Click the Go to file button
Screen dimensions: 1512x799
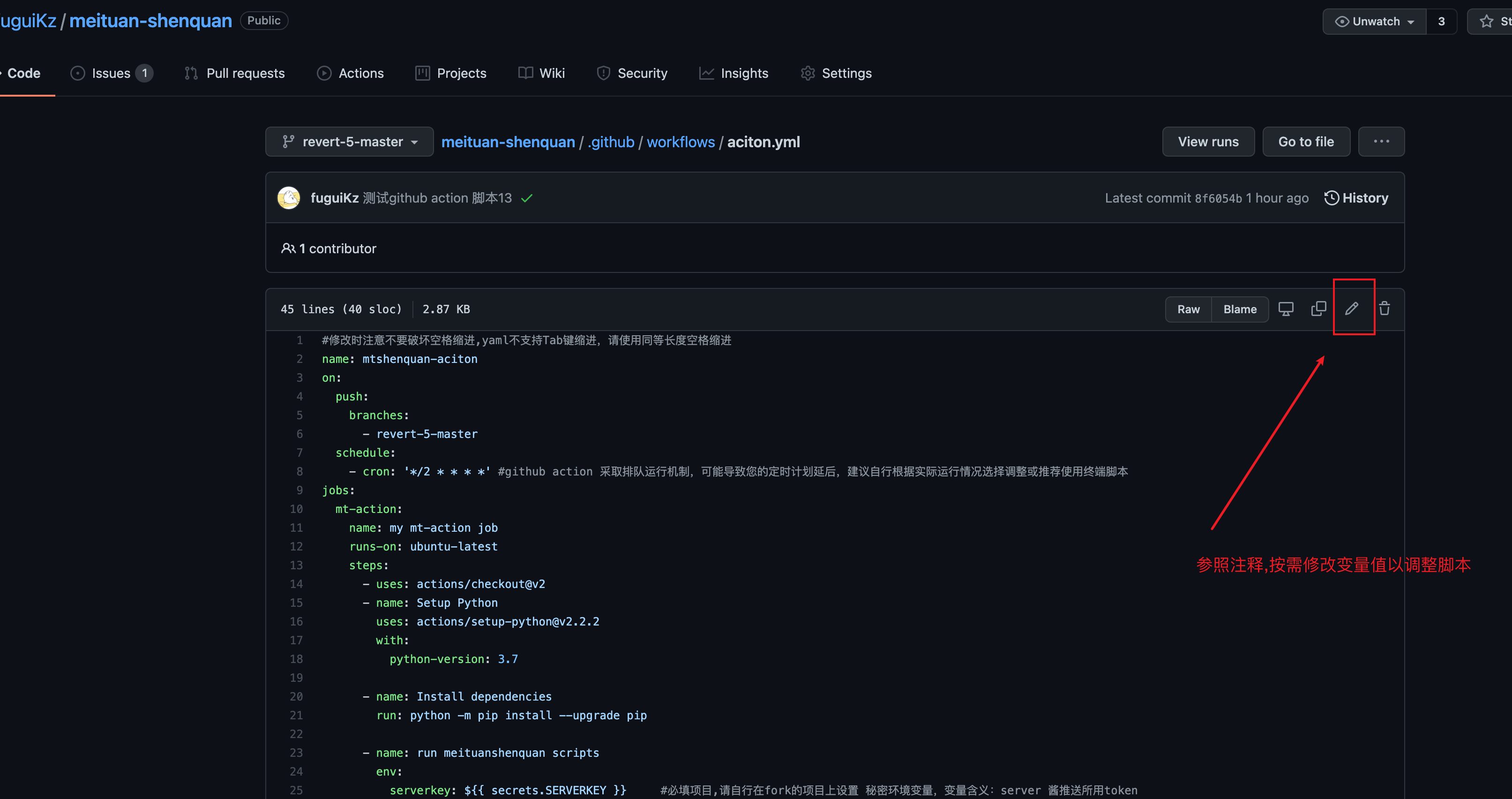pos(1306,142)
